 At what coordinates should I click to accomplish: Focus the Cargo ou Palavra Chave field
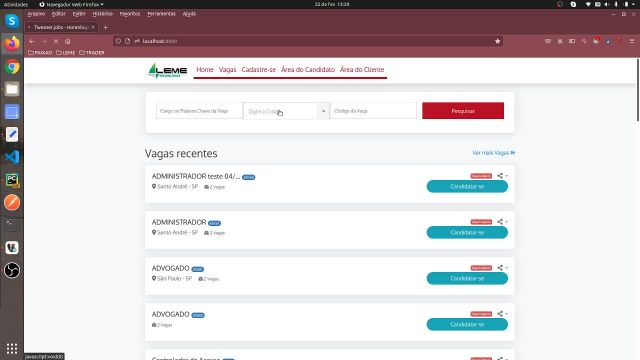199,111
